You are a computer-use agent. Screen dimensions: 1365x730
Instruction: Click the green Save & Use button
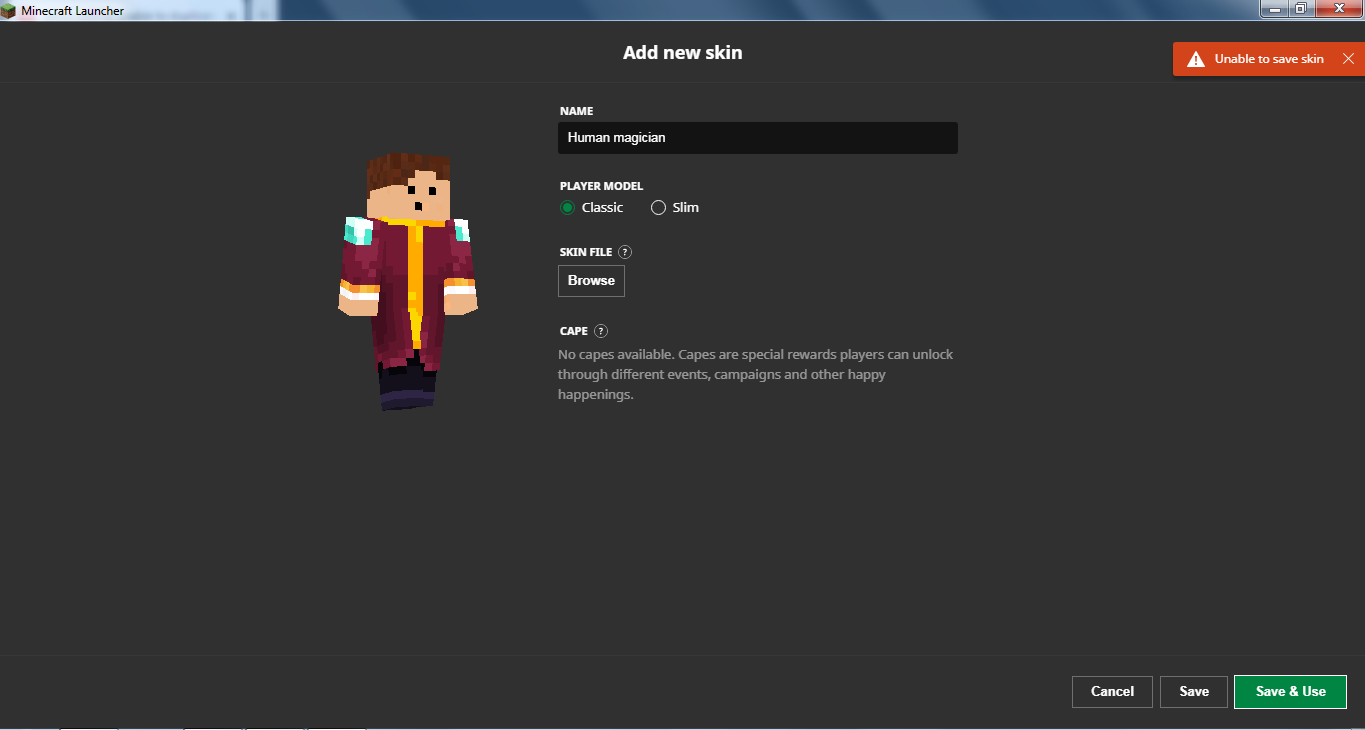click(1290, 692)
